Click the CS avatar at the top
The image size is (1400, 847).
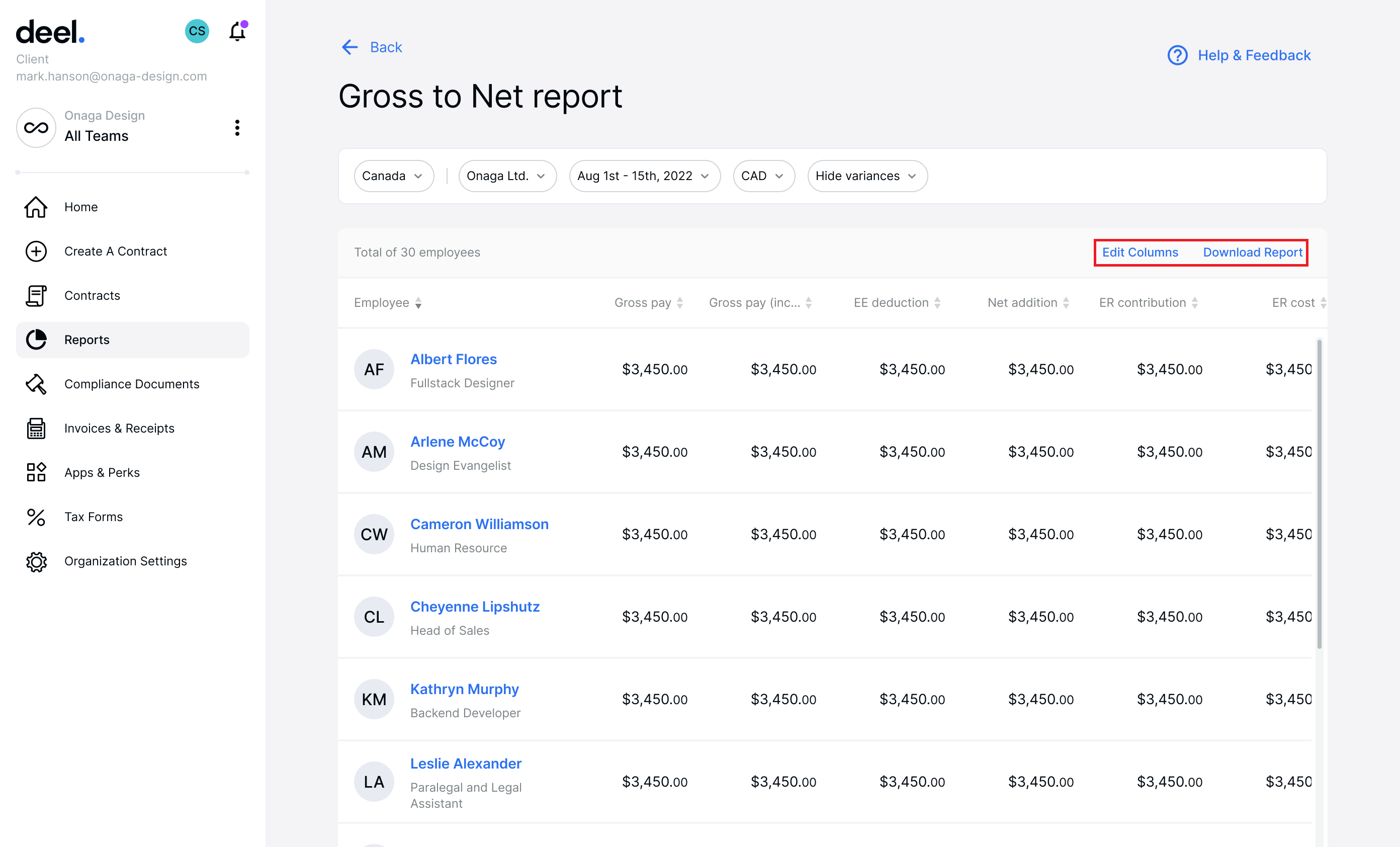tap(197, 31)
